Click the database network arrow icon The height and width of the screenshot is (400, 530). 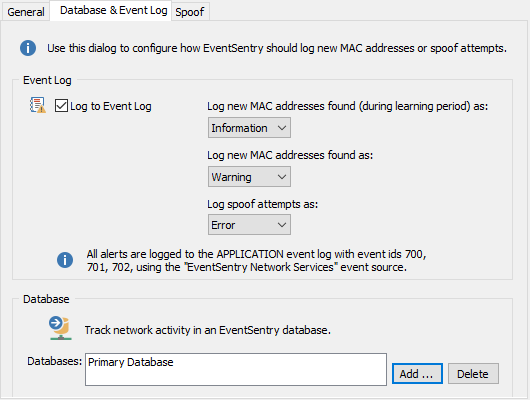[60, 328]
